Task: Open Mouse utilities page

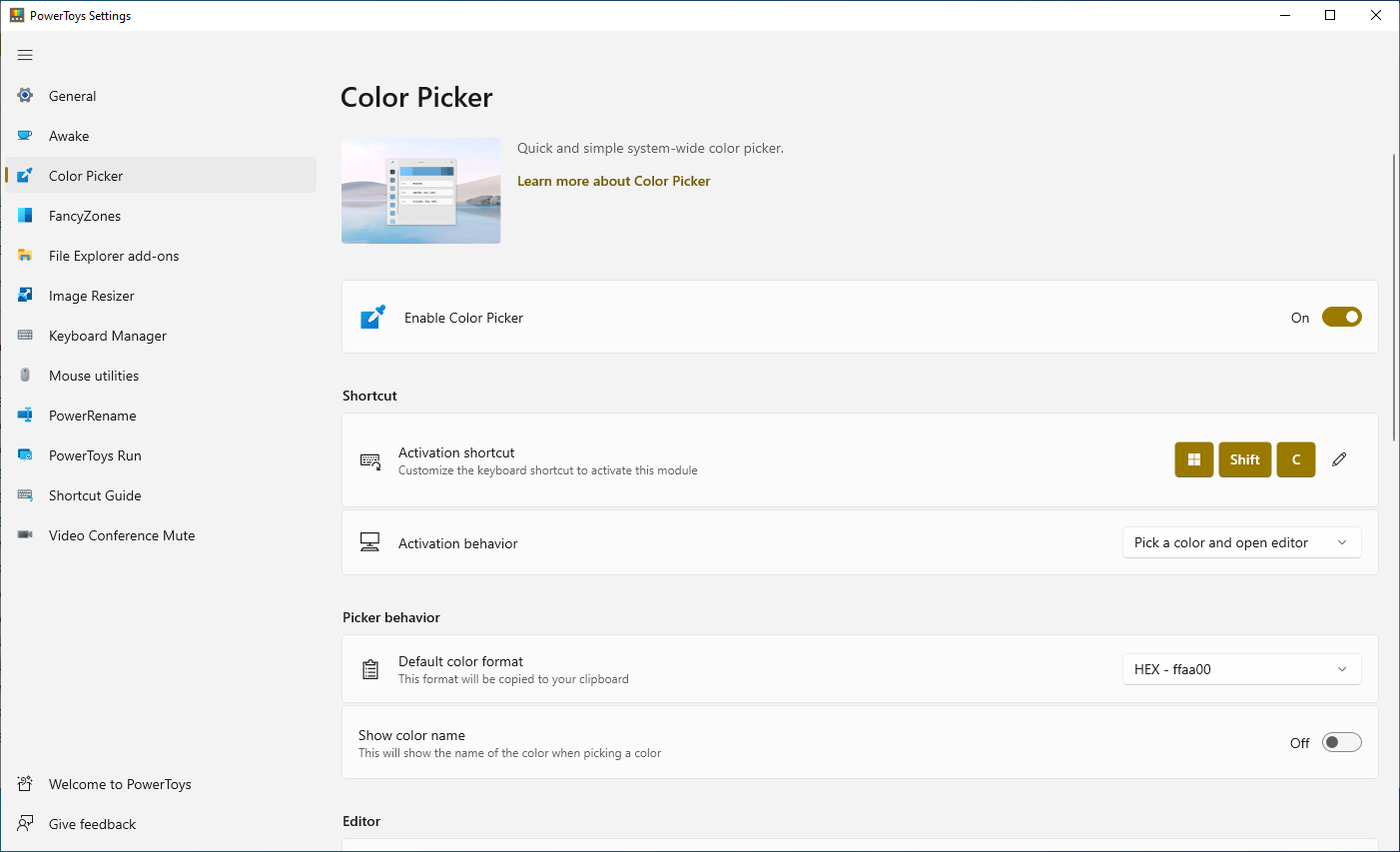Action: click(x=161, y=376)
